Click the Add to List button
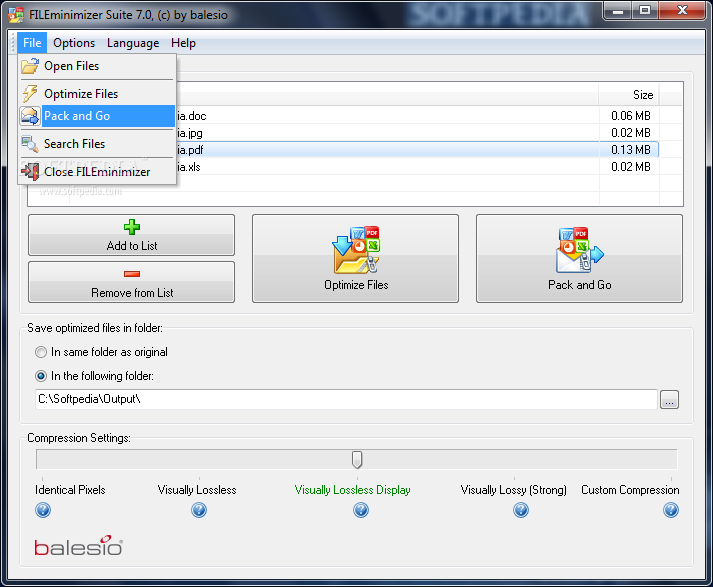This screenshot has height=587, width=713. (x=131, y=235)
